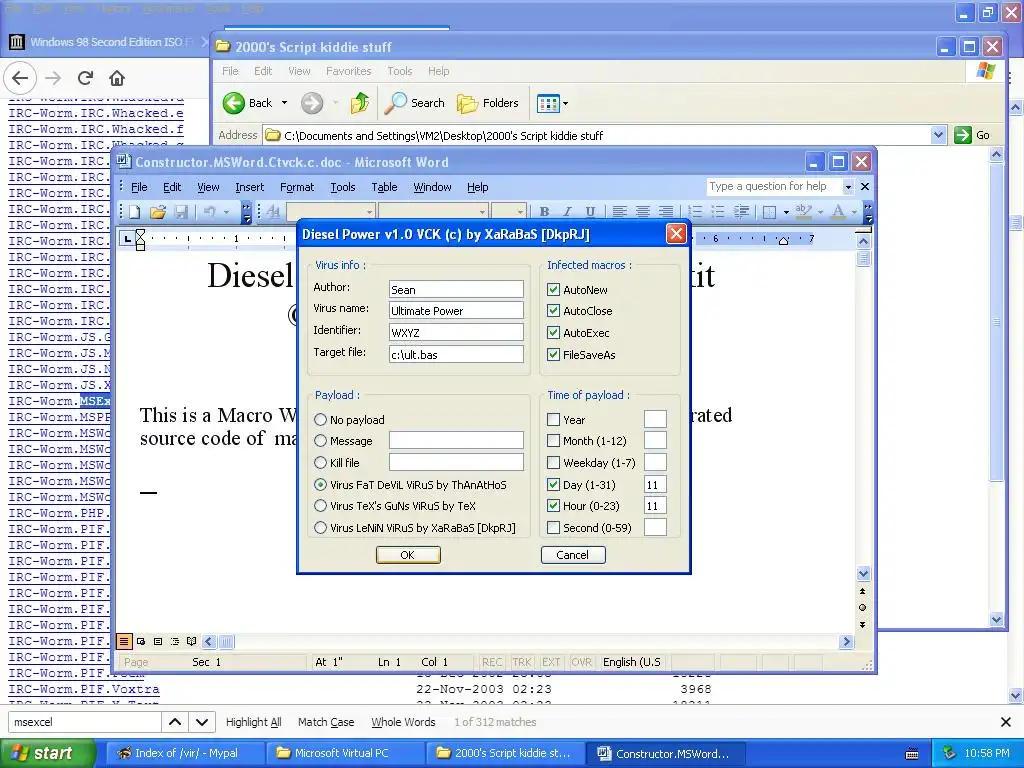Toggle Underline formatting in Word toolbar
The width and height of the screenshot is (1024, 768).
(590, 212)
